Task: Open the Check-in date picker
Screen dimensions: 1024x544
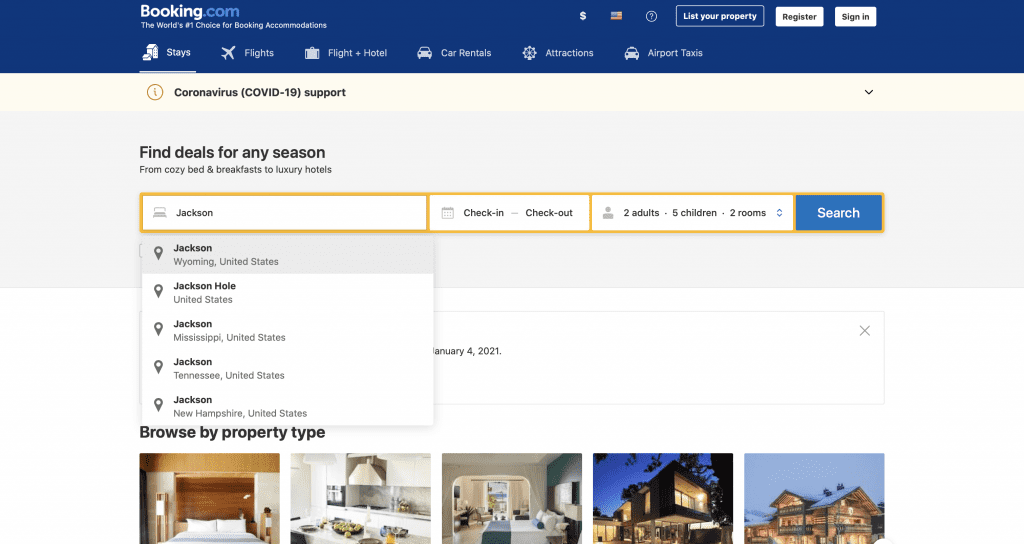Action: pyautogui.click(x=483, y=213)
